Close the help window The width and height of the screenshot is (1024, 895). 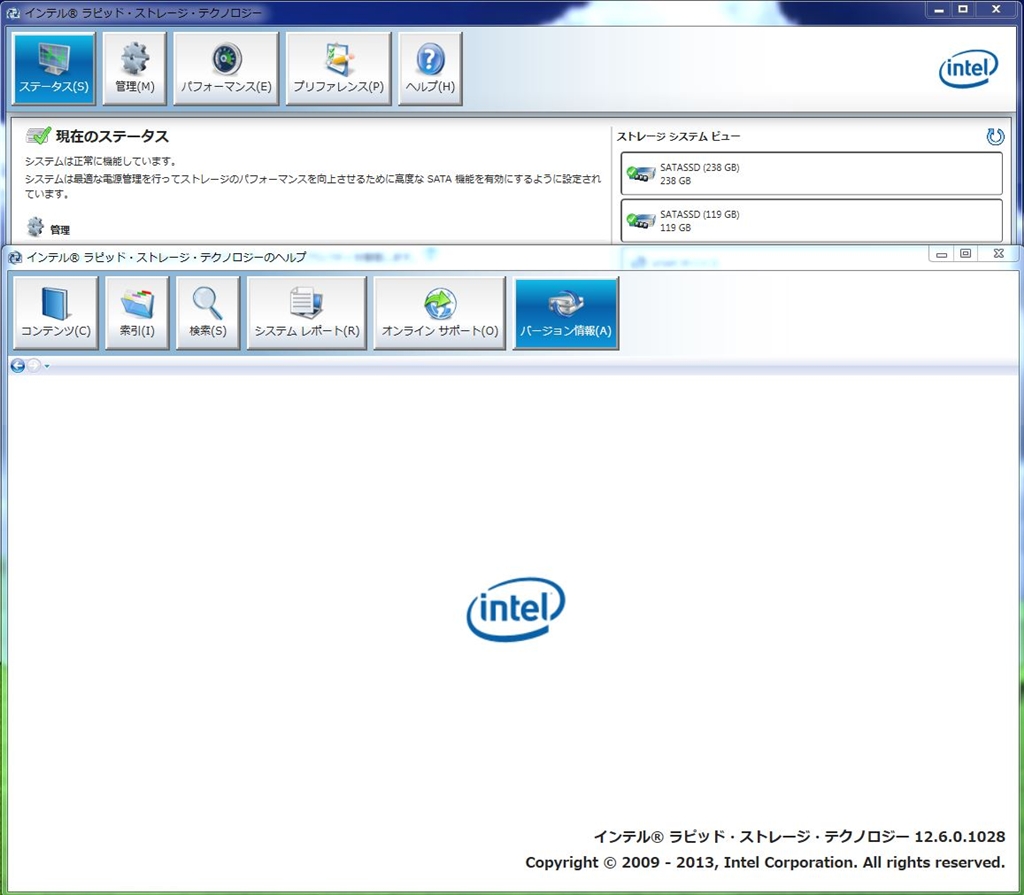click(x=998, y=254)
